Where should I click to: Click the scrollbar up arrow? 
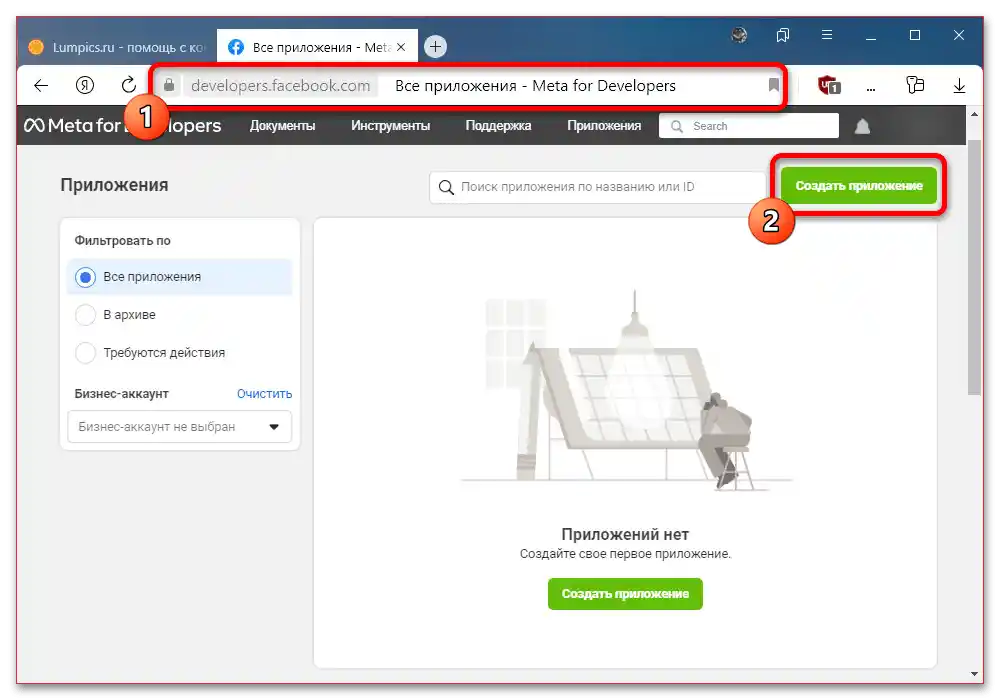pyautogui.click(x=974, y=115)
